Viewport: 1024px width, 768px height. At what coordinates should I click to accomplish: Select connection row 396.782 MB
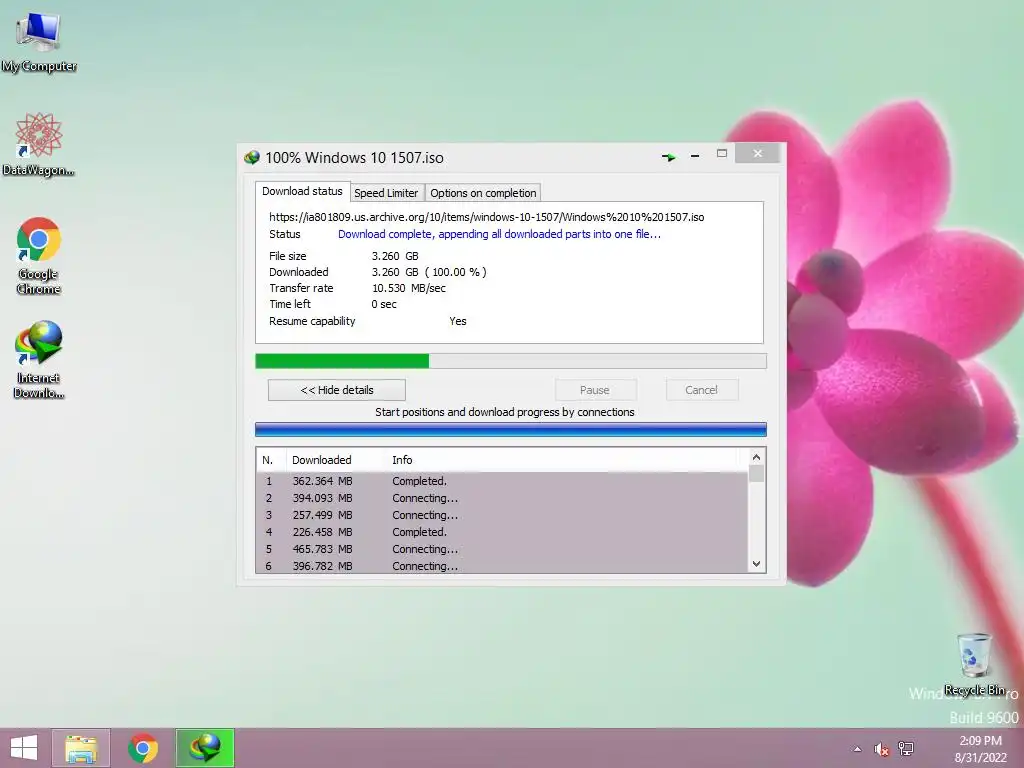pyautogui.click(x=502, y=566)
